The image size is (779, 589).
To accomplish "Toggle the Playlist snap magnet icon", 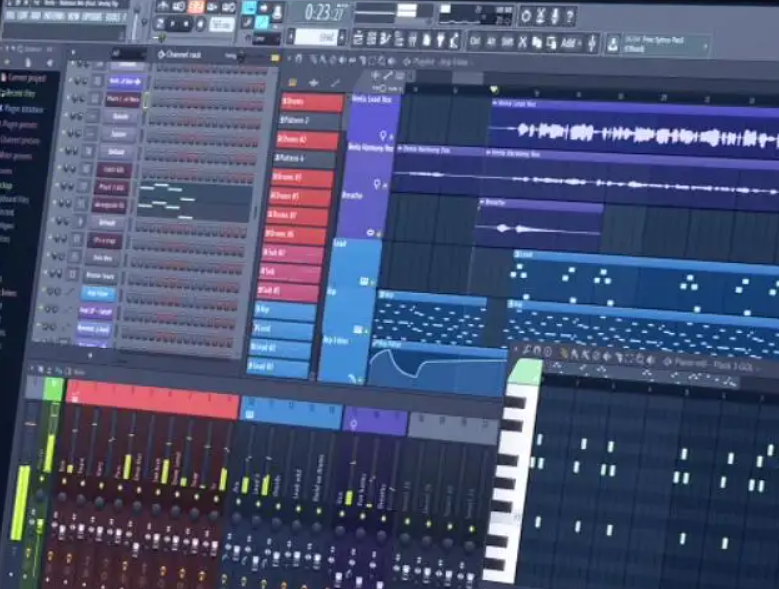I will [x=298, y=60].
